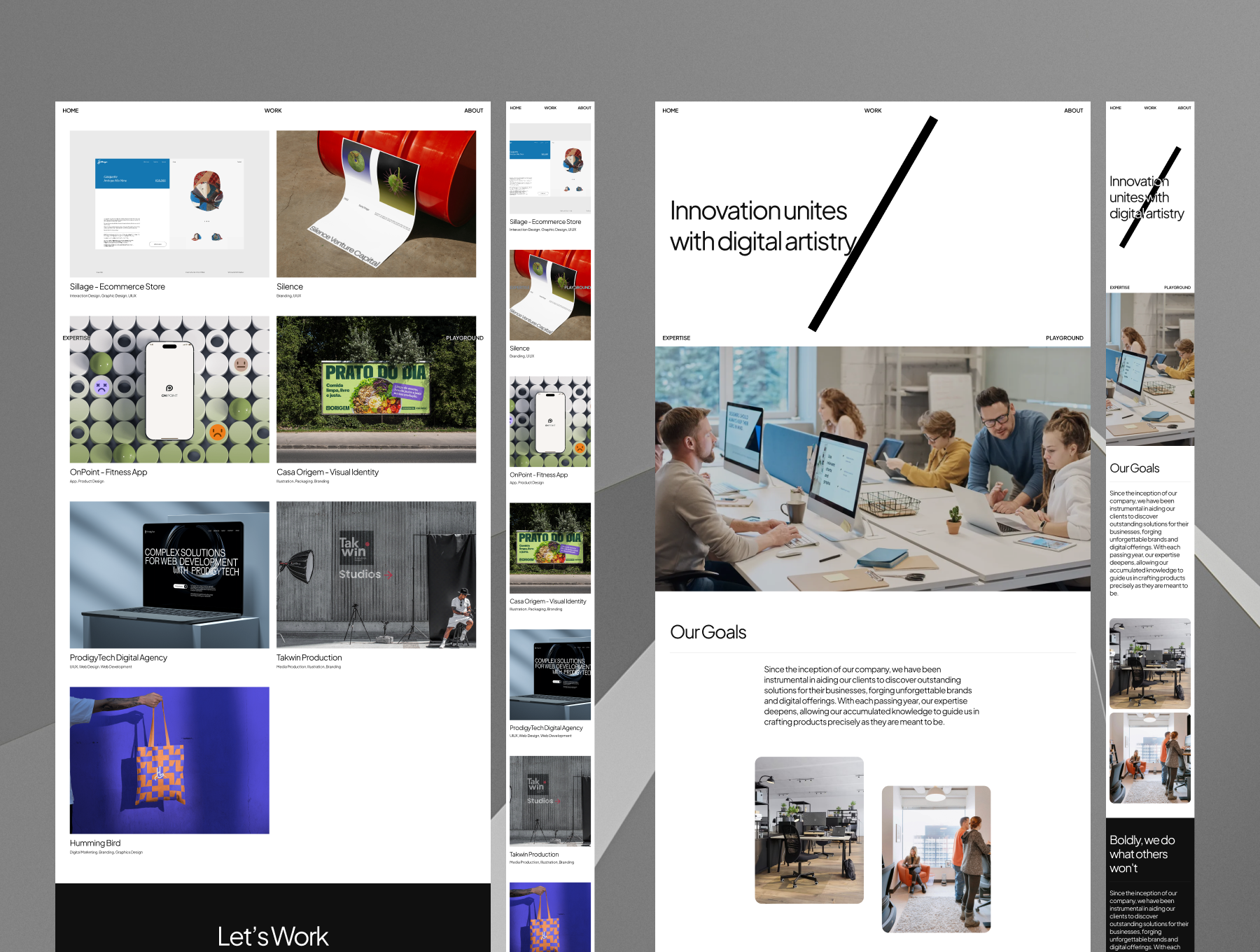This screenshot has height=952, width=1260.
Task: Click the PLAYGROUND label
Action: 466,337
